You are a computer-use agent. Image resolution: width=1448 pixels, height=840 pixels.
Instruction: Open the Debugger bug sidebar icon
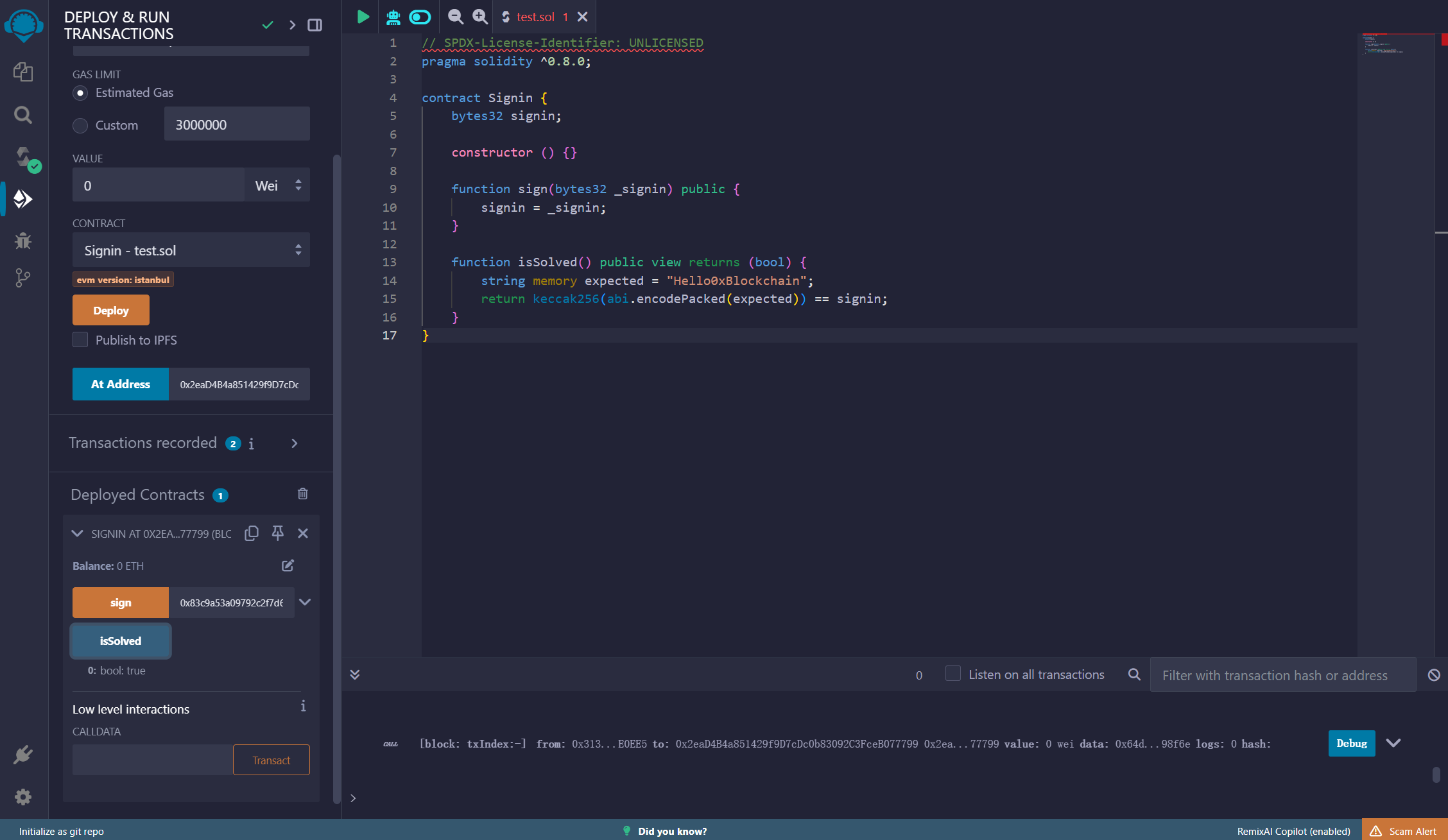click(x=23, y=241)
